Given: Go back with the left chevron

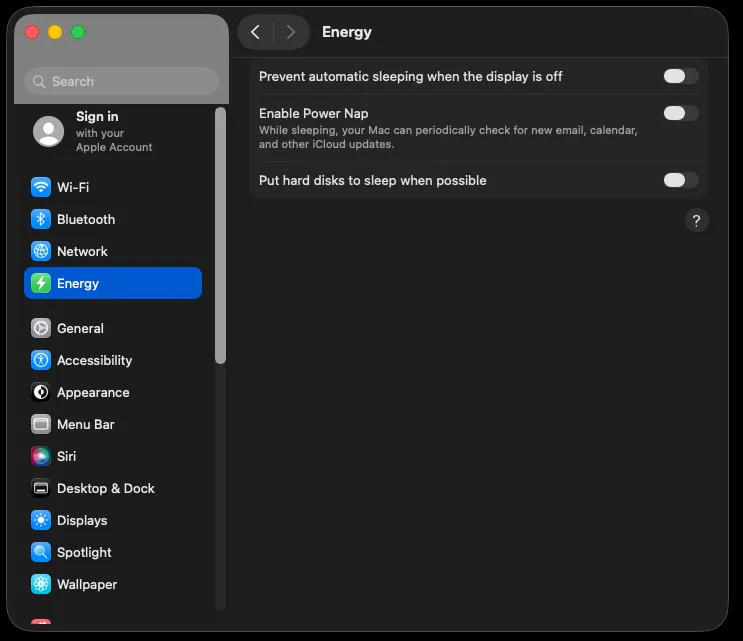Looking at the screenshot, I should tap(255, 32).
